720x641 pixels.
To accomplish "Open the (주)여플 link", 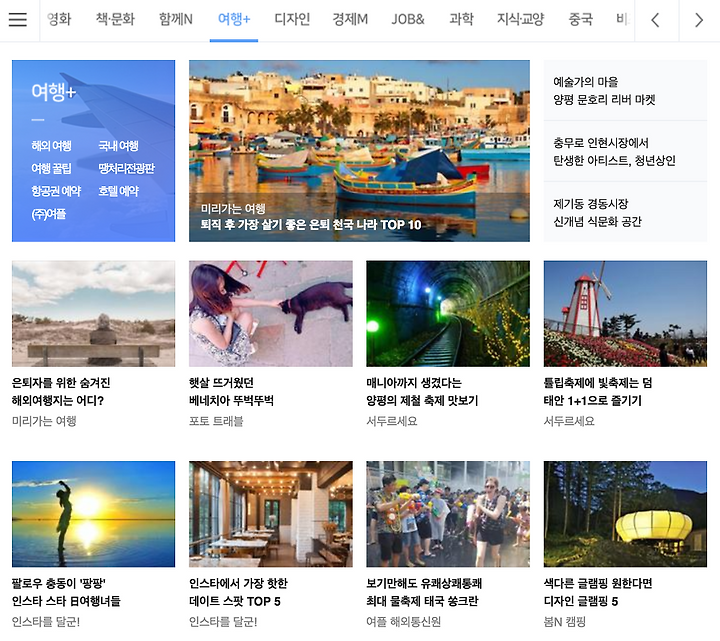I will coord(48,214).
